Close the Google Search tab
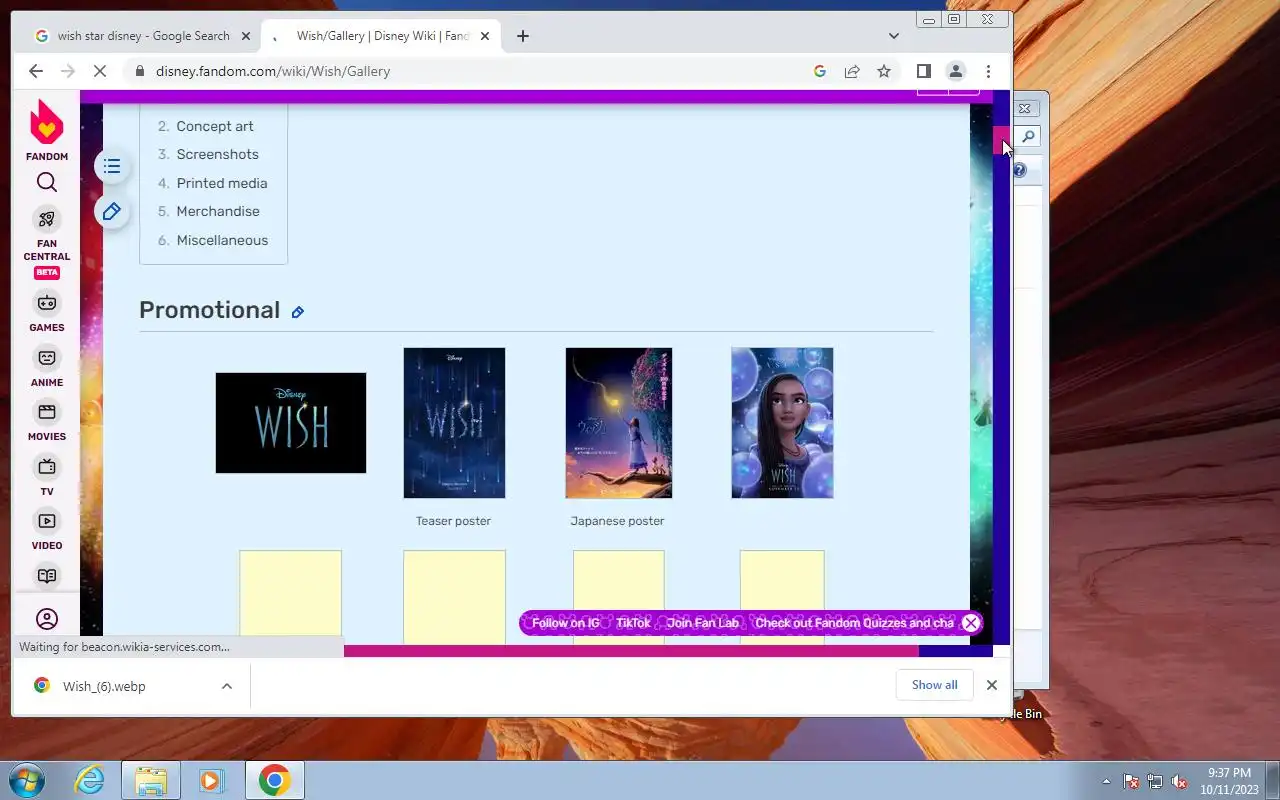This screenshot has height=800, width=1280. click(x=246, y=36)
